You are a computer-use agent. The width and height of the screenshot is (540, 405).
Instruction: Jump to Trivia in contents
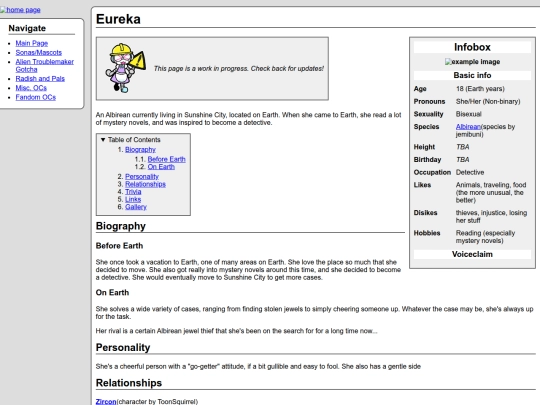coord(133,191)
